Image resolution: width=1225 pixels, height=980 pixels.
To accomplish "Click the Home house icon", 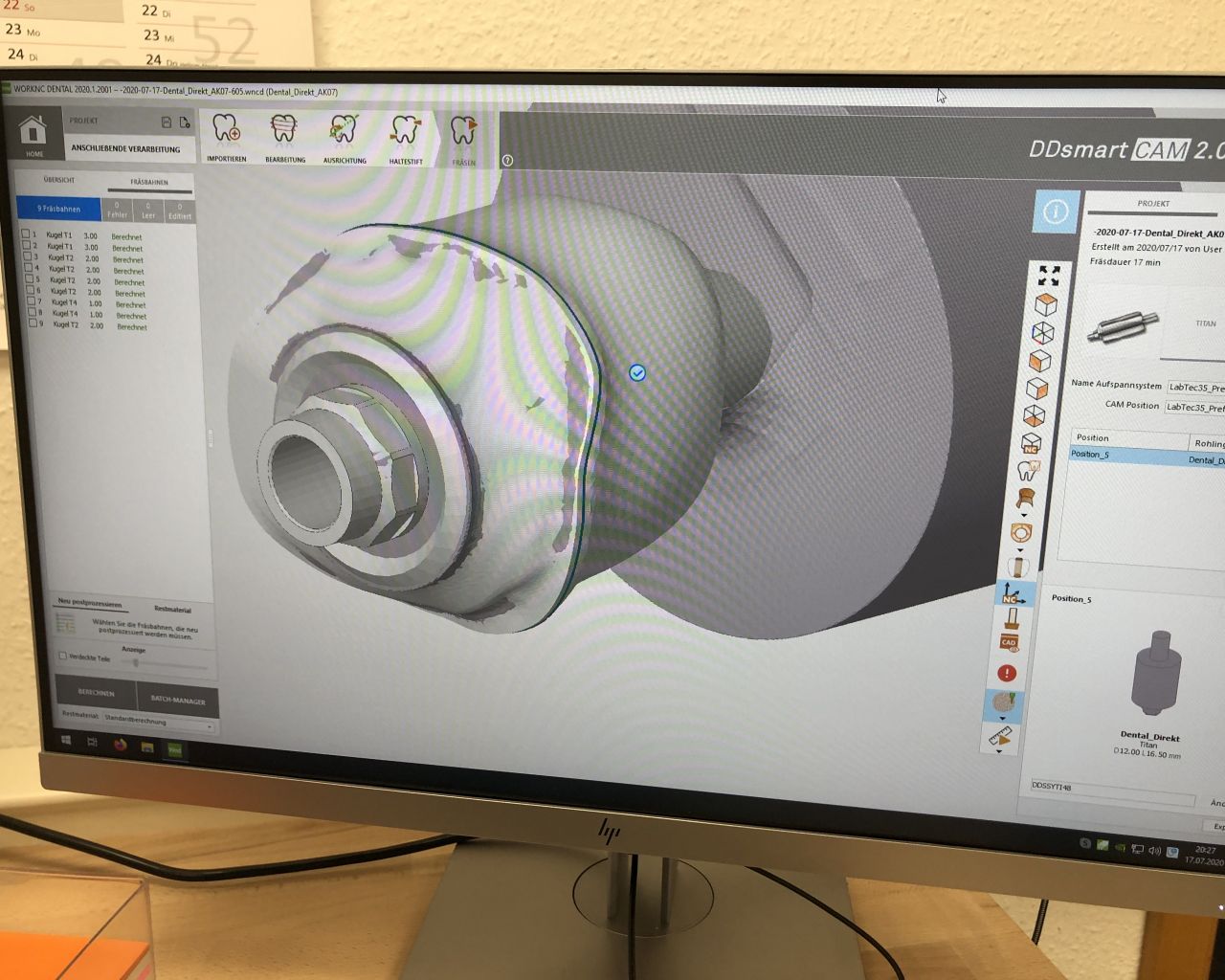I will (33, 134).
